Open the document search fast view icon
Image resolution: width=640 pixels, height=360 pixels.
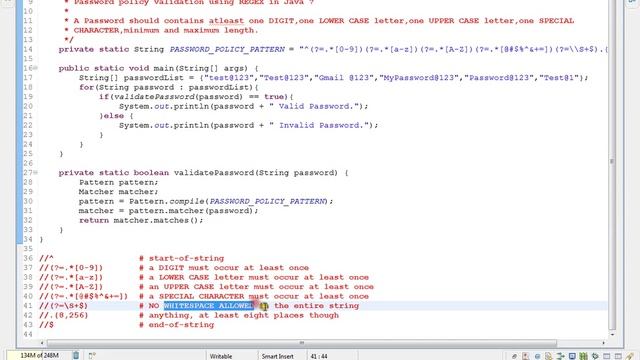click(549, 356)
